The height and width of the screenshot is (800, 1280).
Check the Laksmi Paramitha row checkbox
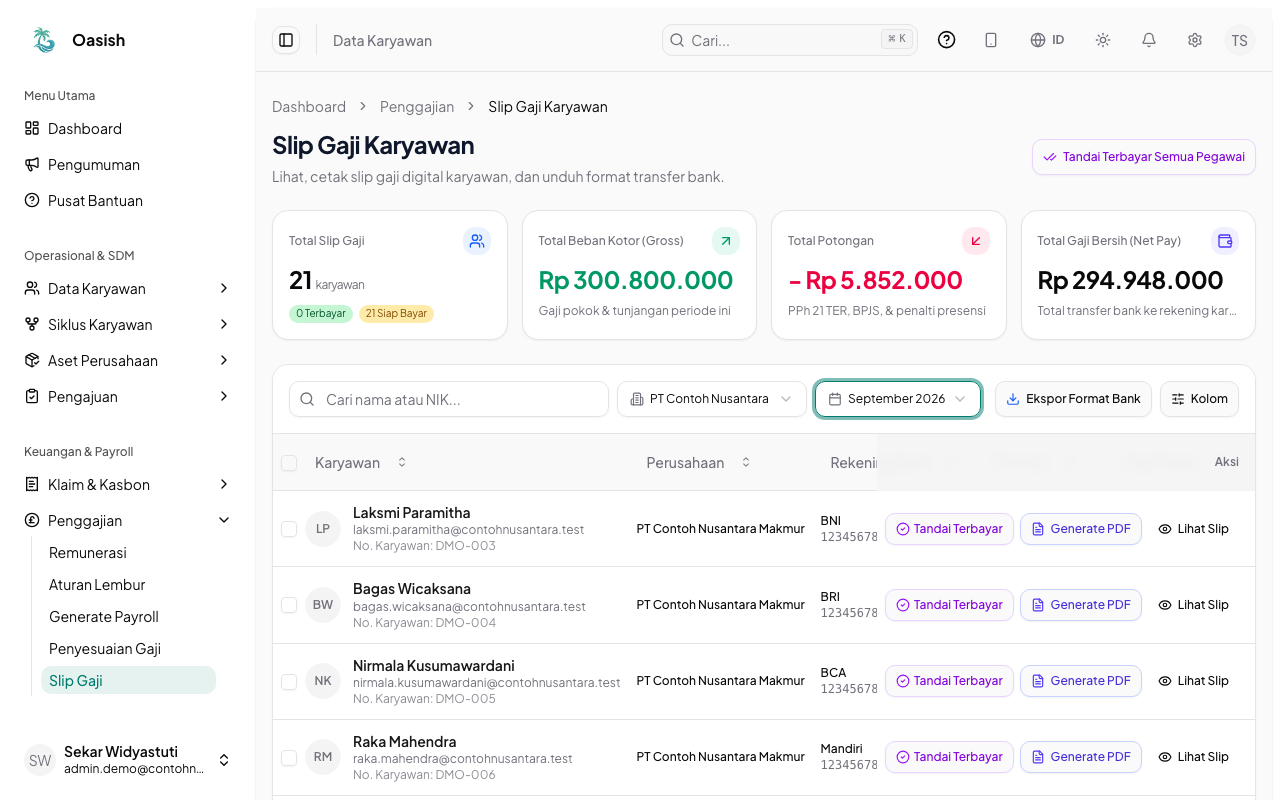tap(289, 529)
